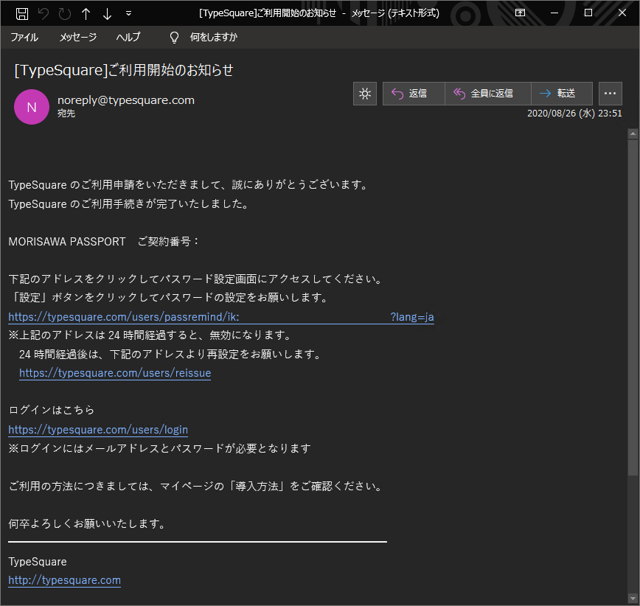This screenshot has width=640, height=606.
Task: Click the ribbon display options icon
Action: tap(520, 13)
